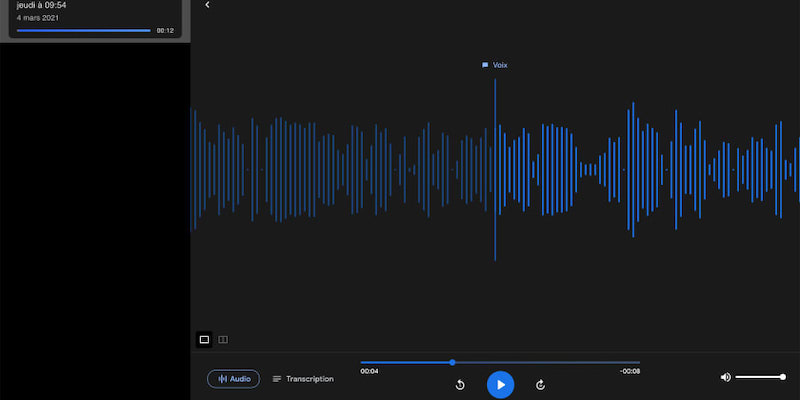Click the 4 mars 2021 date
800x400 pixels.
coord(38,18)
